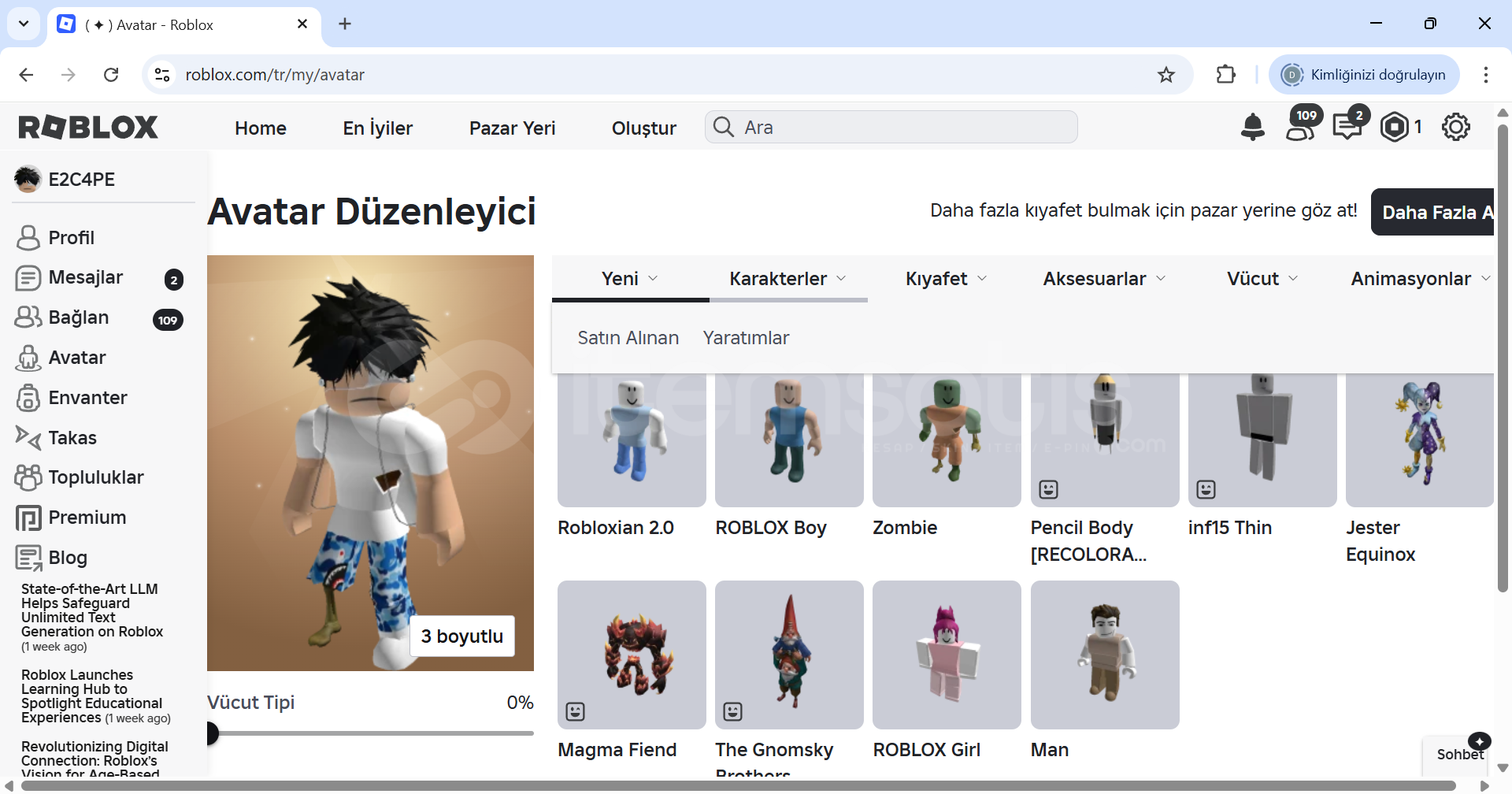Expand the Vücut dropdown tab
This screenshot has width=1512, height=794.
click(1262, 278)
